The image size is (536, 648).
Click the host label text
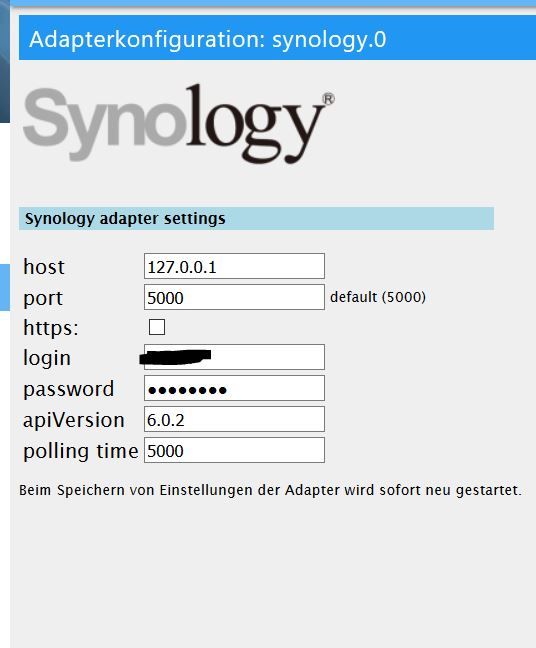tap(44, 267)
